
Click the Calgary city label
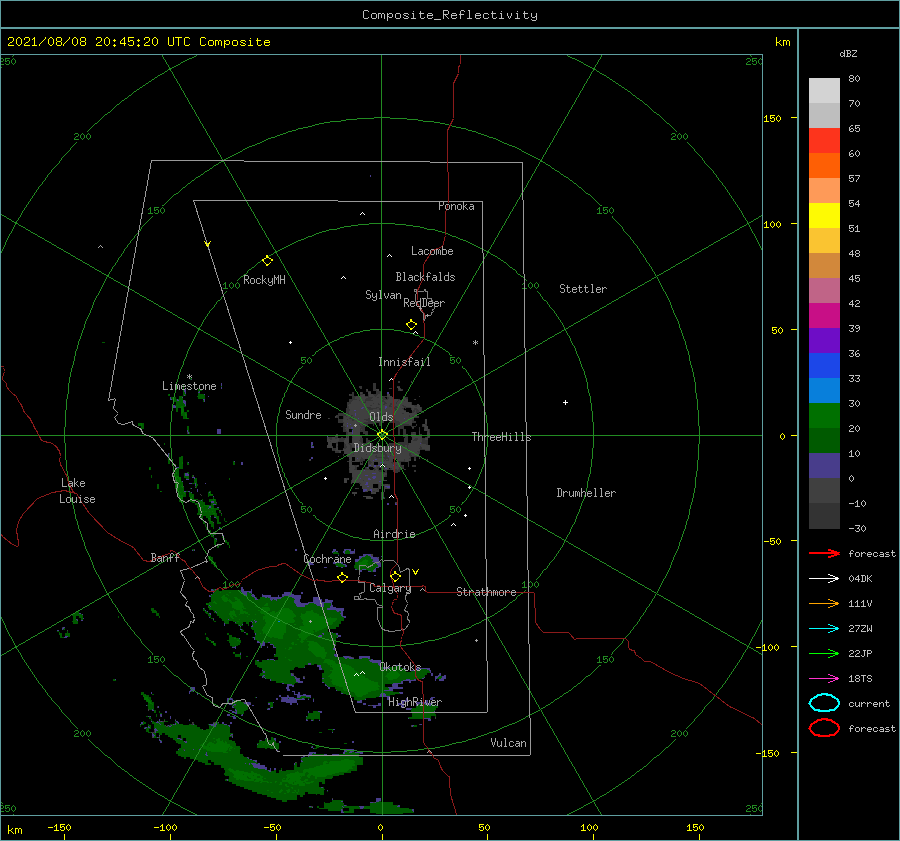[390, 588]
